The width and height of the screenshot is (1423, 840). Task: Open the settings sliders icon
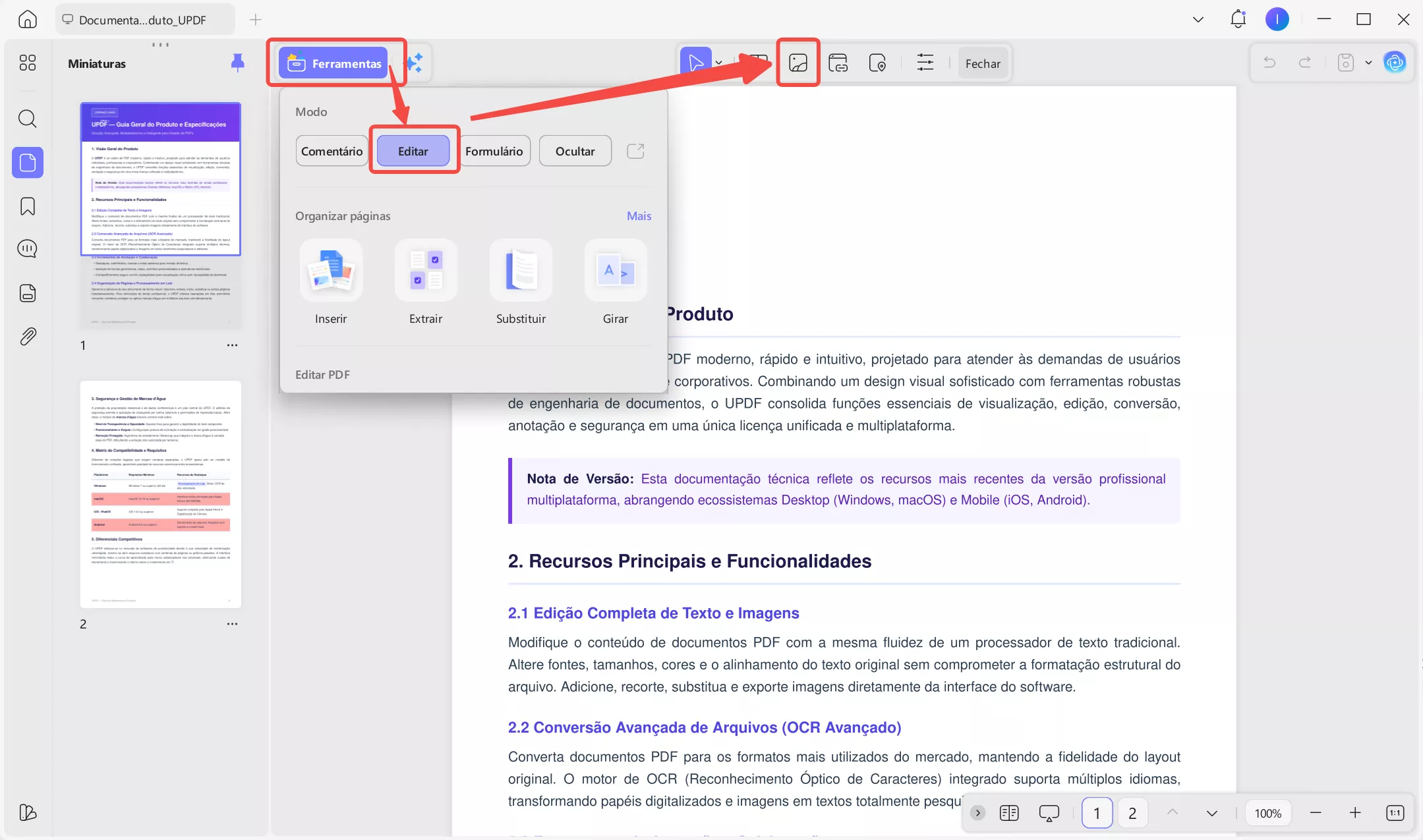click(925, 63)
